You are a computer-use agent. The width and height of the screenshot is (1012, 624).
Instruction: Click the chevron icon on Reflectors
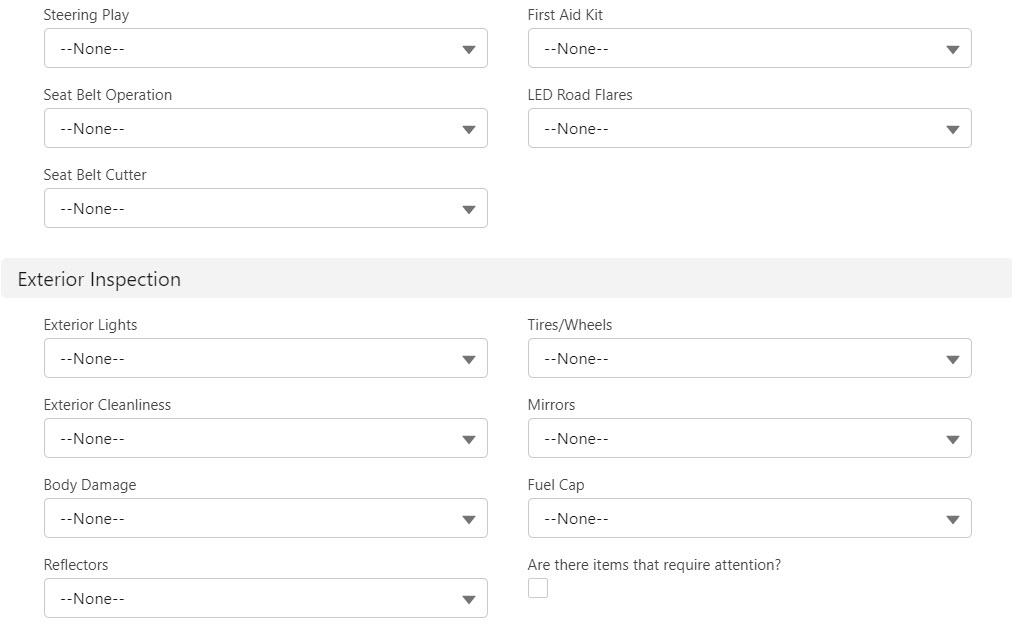coord(470,598)
